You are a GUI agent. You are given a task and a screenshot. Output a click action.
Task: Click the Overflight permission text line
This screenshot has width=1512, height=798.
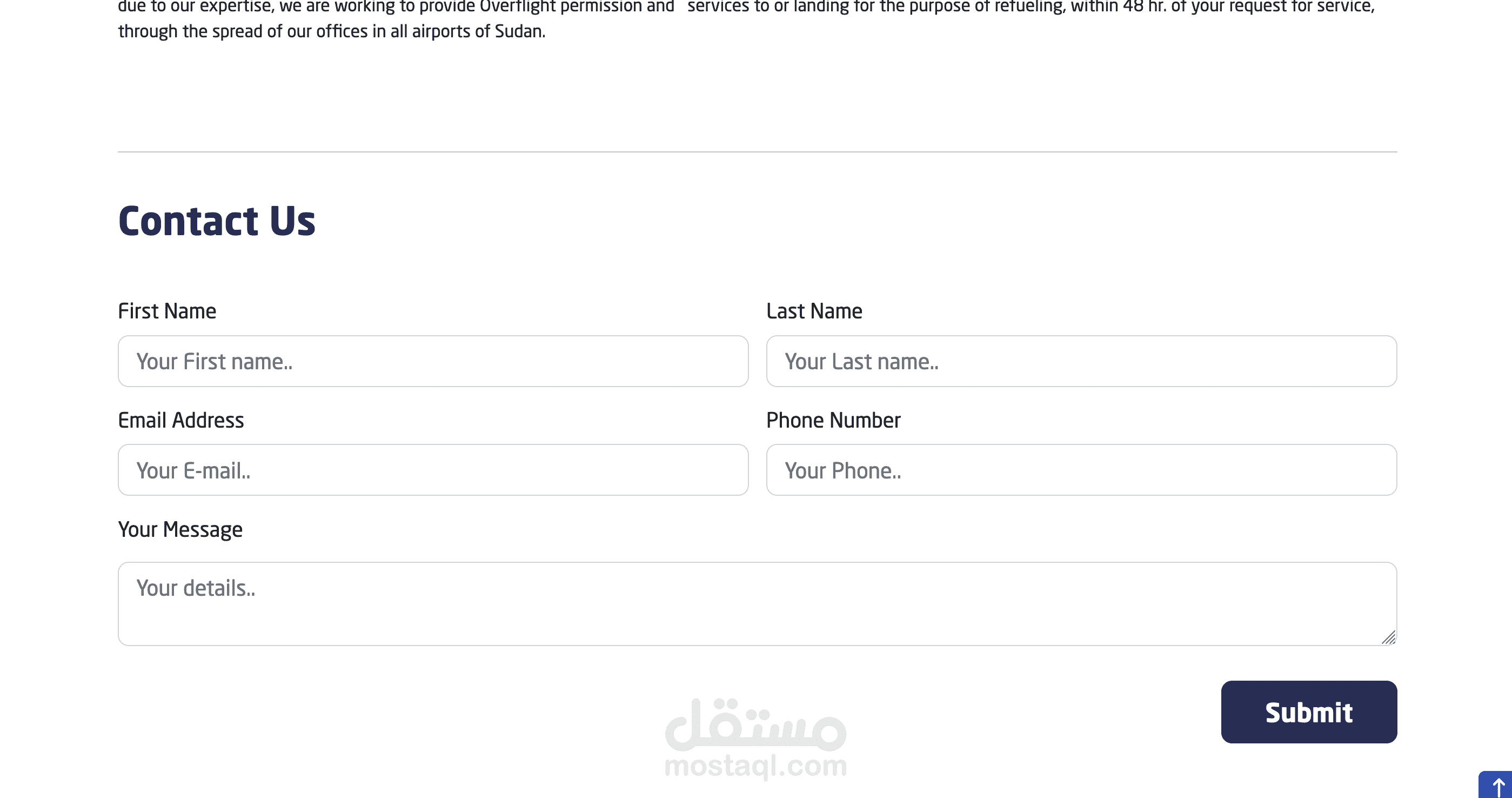click(396, 7)
